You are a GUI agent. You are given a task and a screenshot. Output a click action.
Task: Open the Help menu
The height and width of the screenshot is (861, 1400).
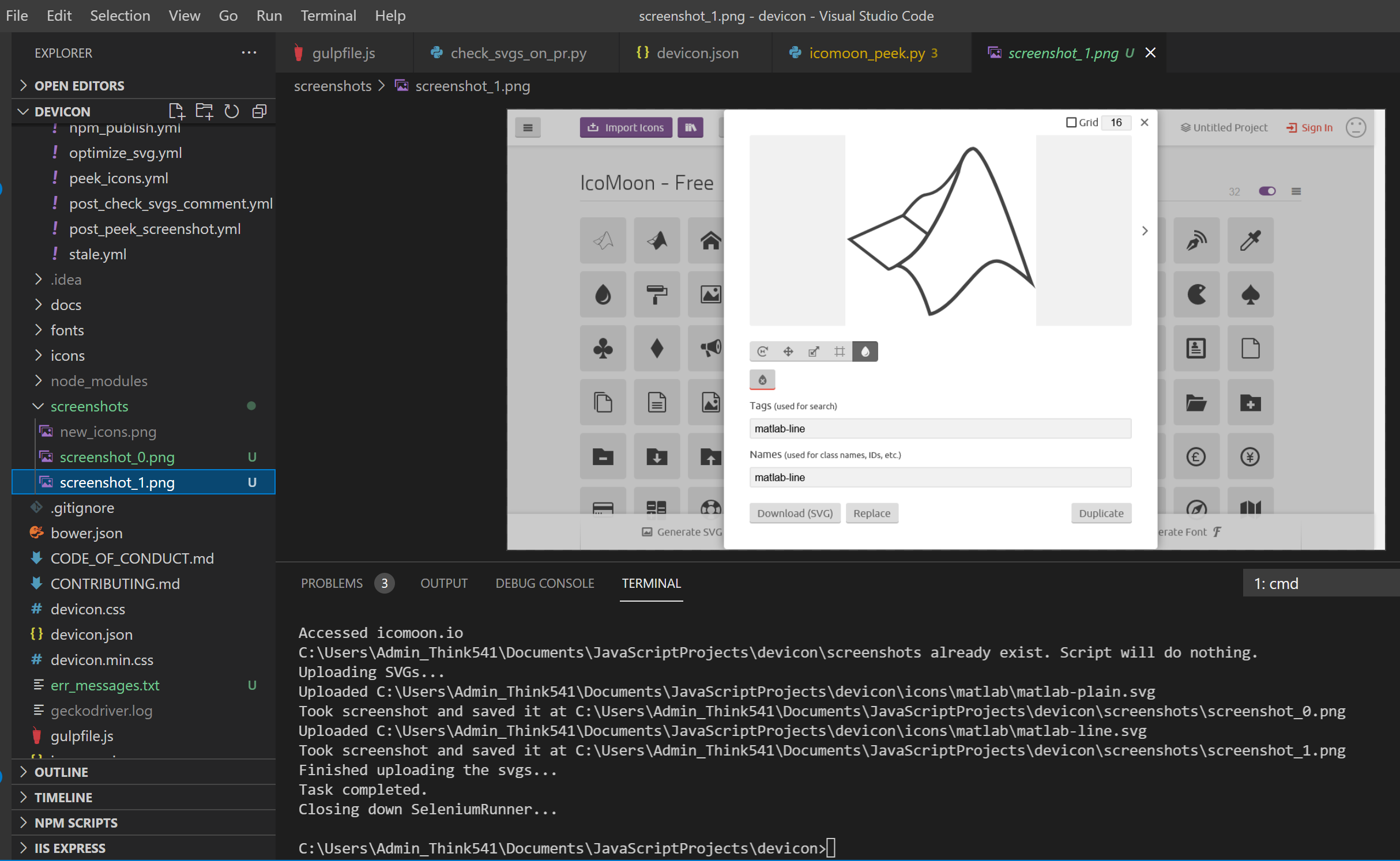coord(390,16)
